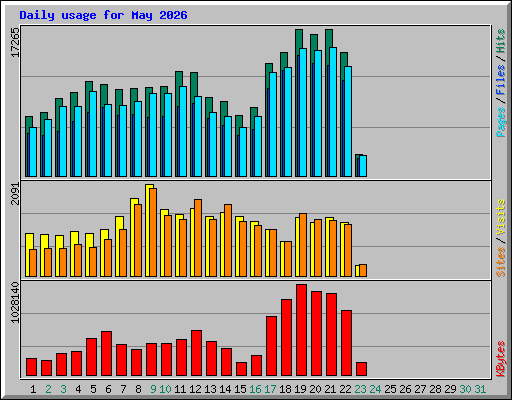Click day 1 on the x-axis

coord(33,389)
